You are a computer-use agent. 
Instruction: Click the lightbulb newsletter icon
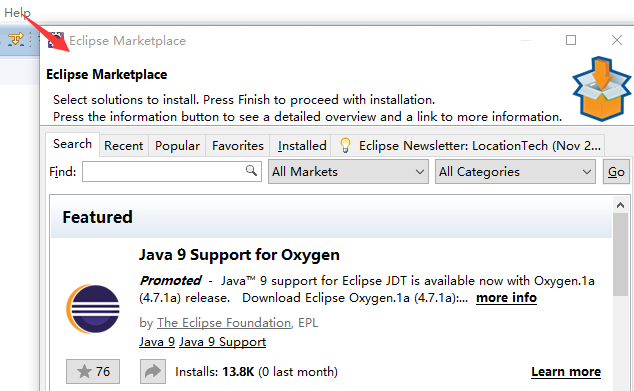(x=345, y=145)
